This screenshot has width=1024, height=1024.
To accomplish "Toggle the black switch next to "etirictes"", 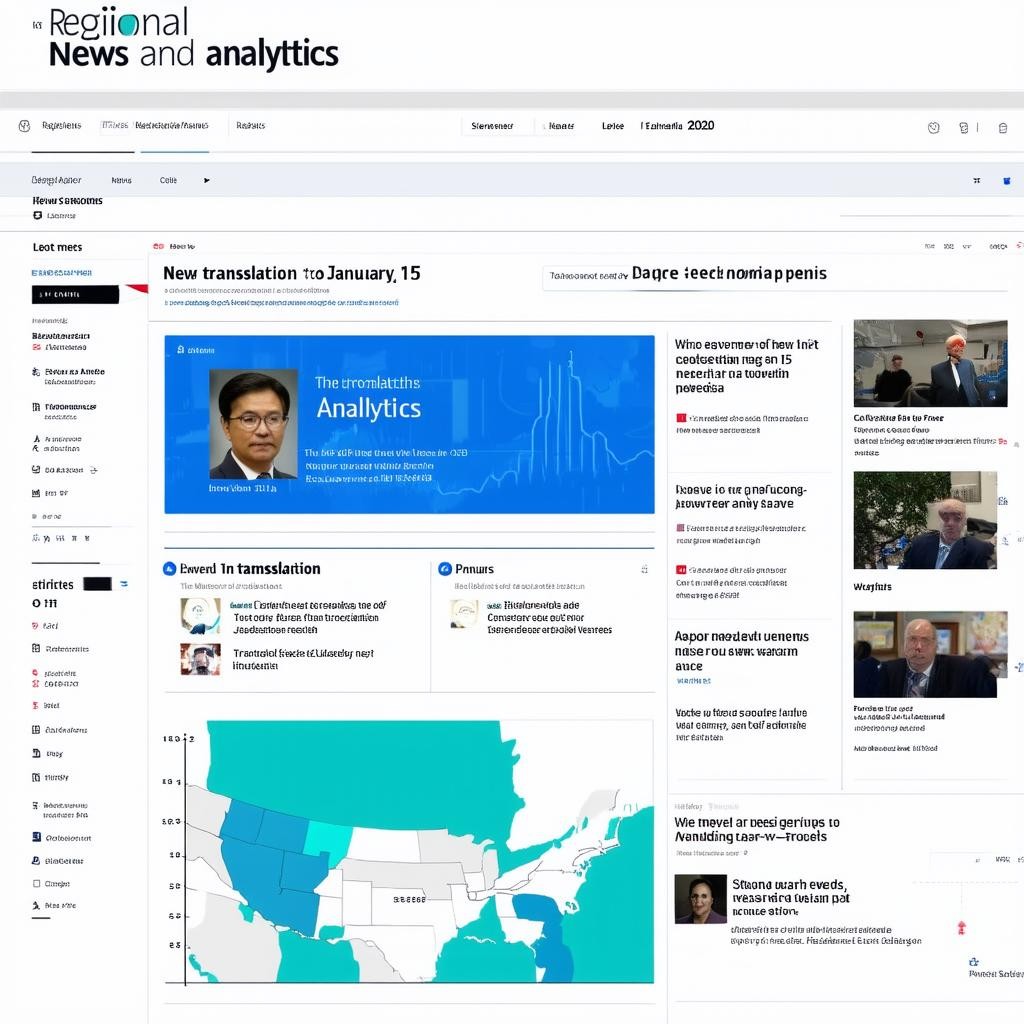I will 97,584.
